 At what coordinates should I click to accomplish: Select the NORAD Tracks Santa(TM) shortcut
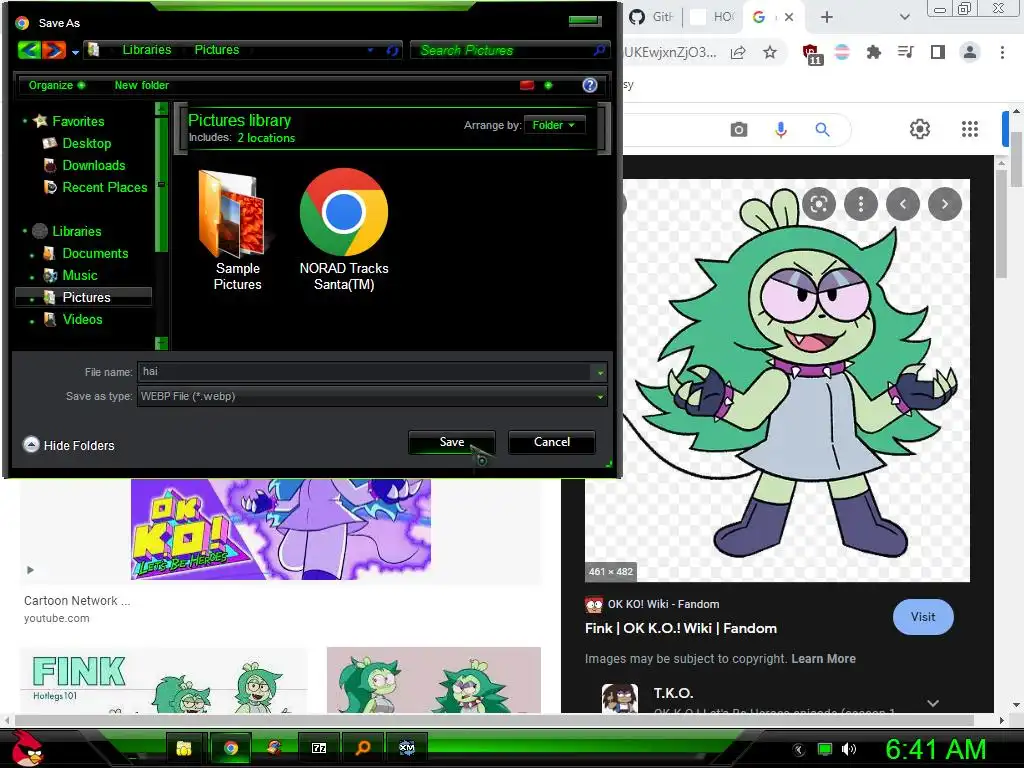[x=344, y=229]
